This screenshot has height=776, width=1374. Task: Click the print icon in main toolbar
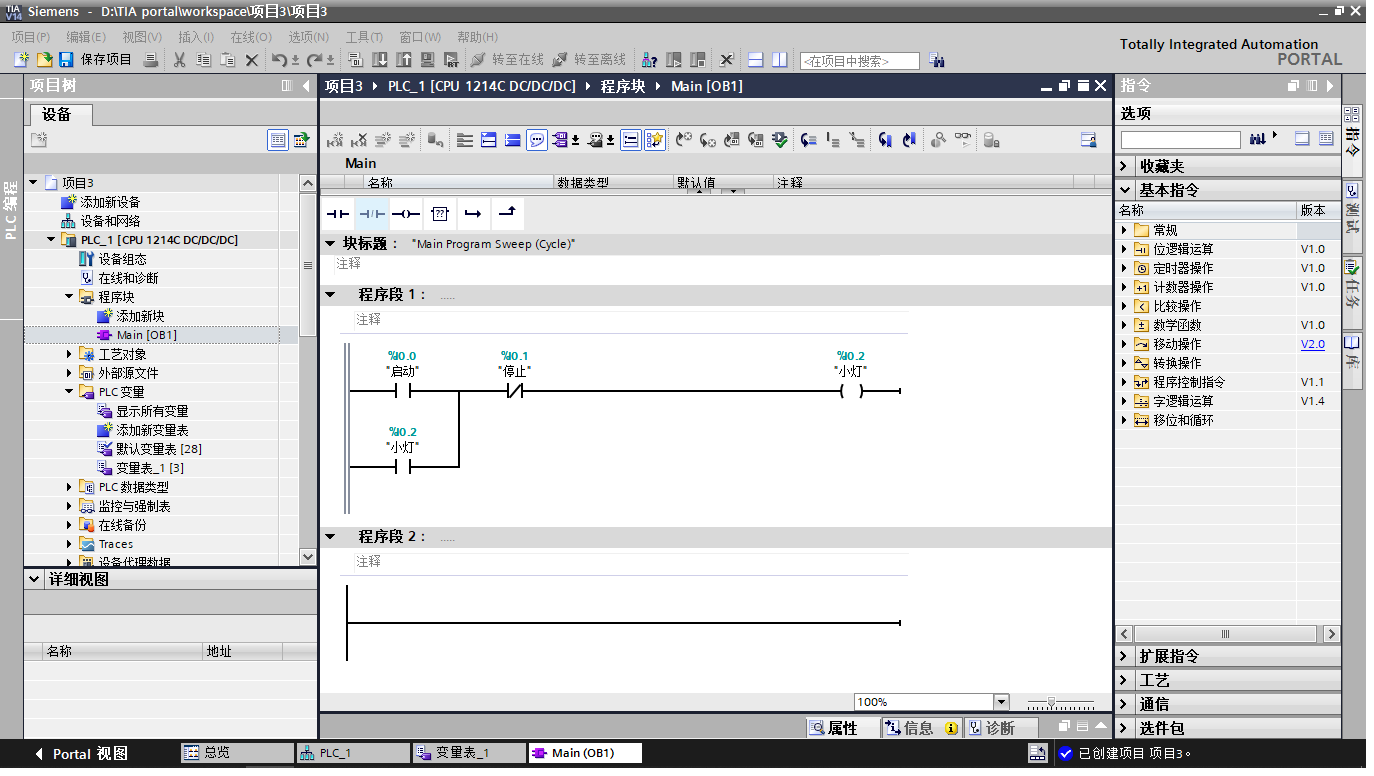pyautogui.click(x=150, y=60)
